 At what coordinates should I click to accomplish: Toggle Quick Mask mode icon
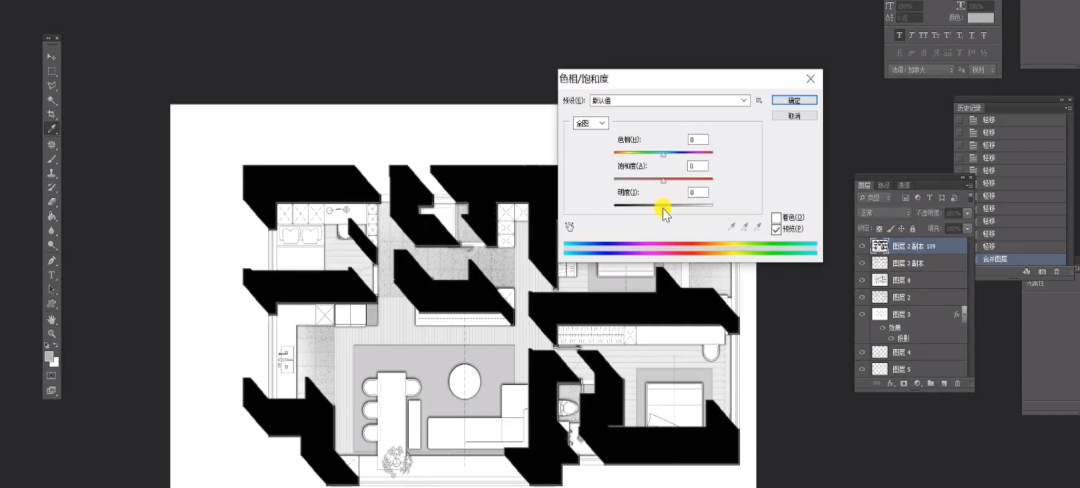(x=52, y=376)
